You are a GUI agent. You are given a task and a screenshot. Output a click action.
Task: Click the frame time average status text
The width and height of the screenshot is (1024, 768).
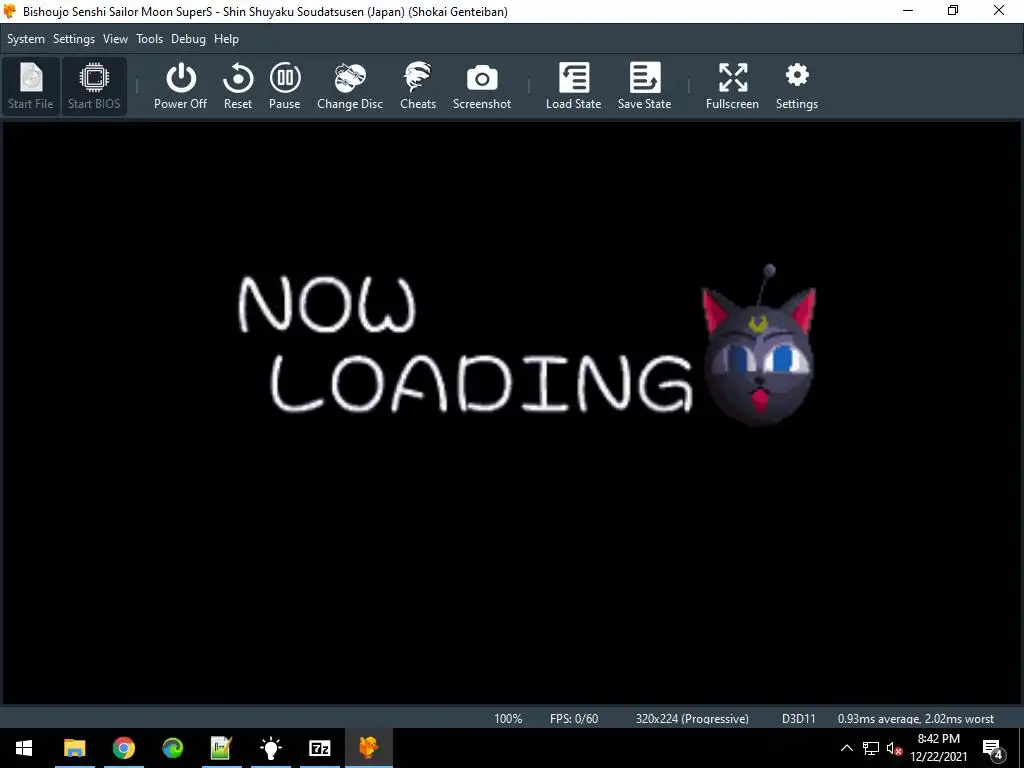(x=916, y=718)
